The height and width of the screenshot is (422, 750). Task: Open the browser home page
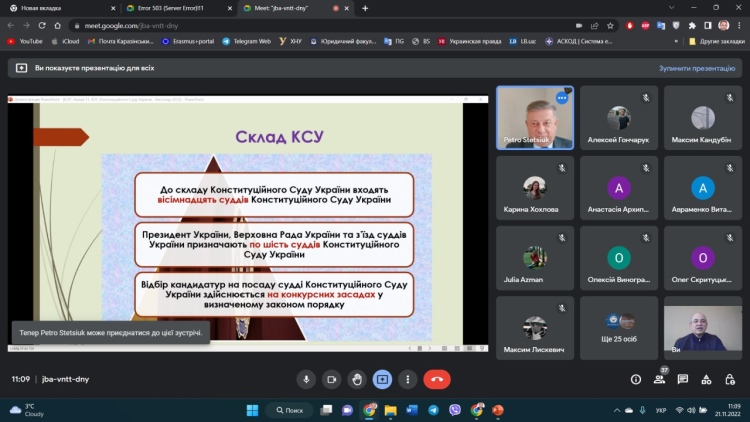(x=57, y=25)
